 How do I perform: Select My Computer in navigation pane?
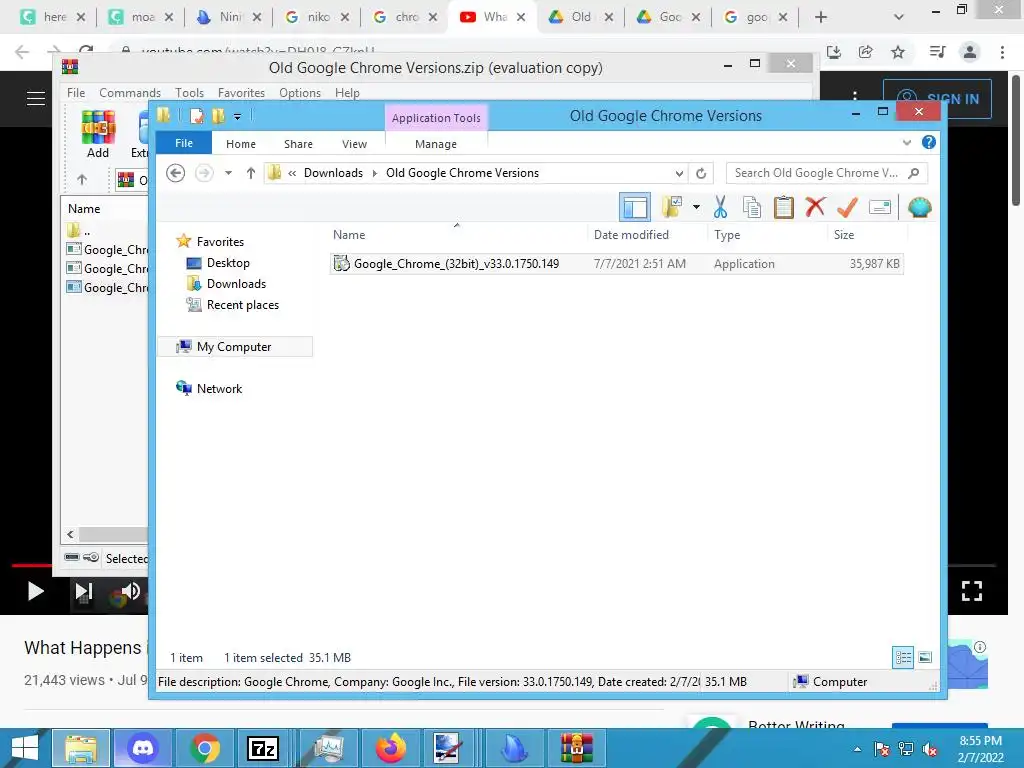[234, 347]
